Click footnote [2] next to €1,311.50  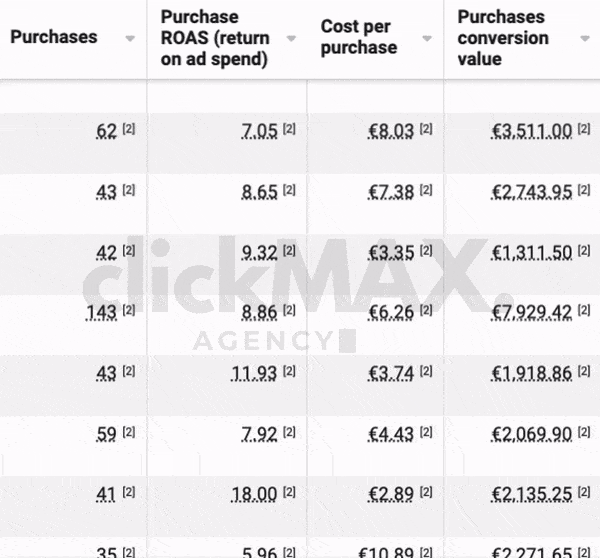coord(584,251)
